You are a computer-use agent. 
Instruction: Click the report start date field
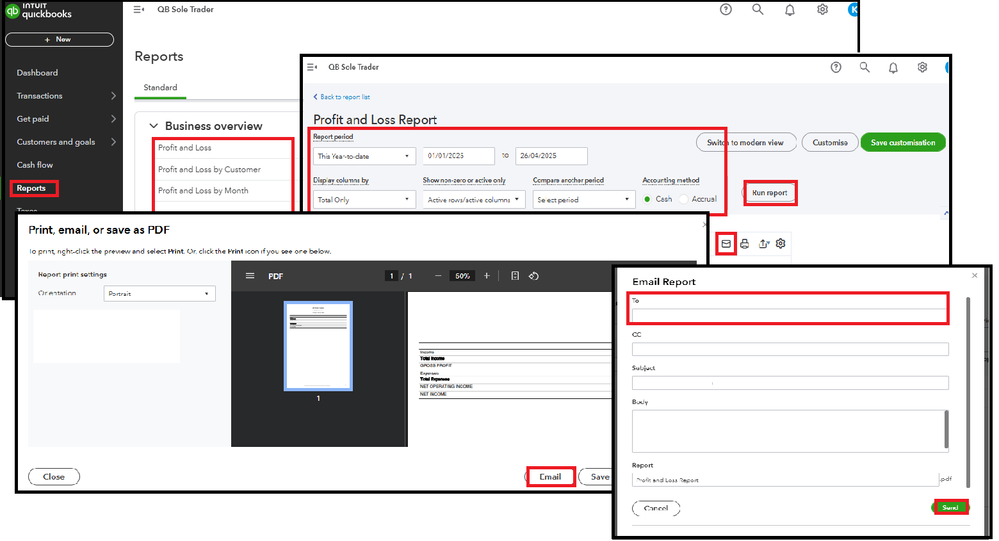[458, 156]
